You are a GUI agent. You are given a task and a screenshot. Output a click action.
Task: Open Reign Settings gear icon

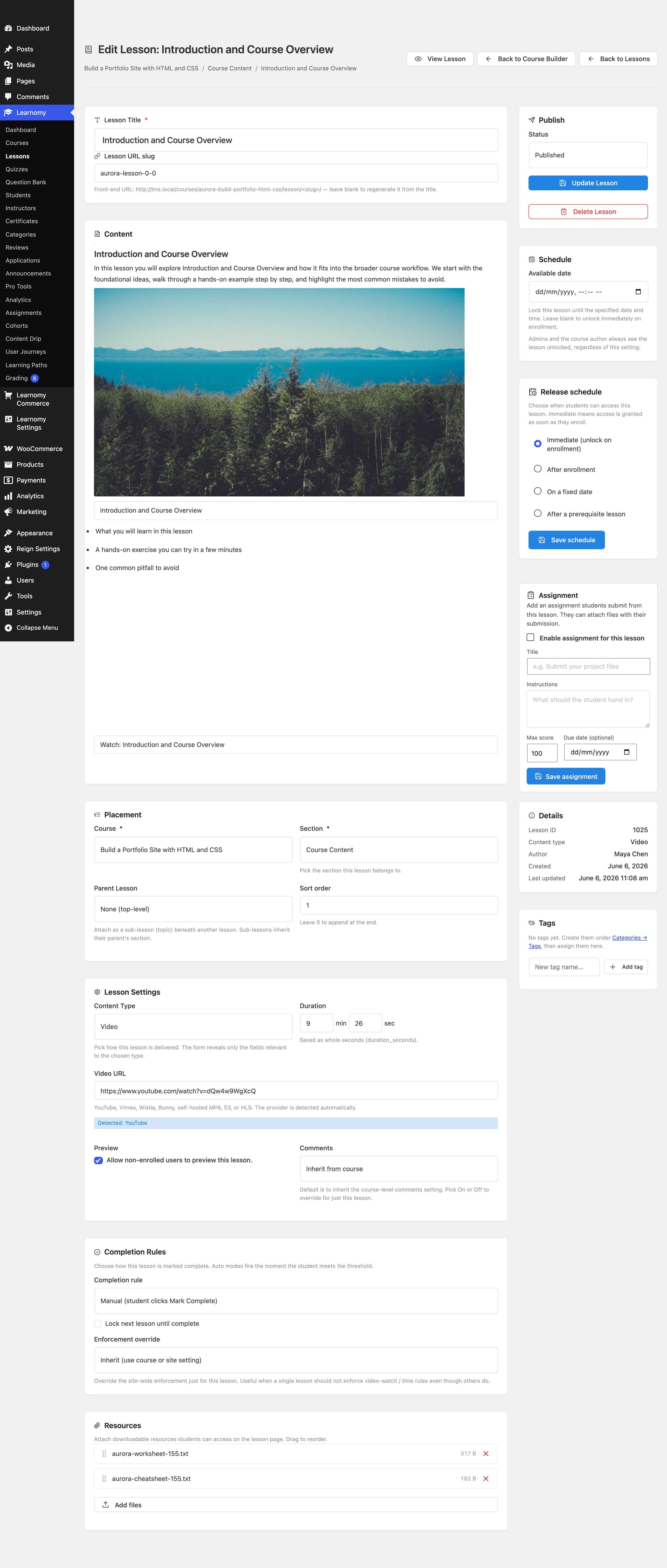pos(9,549)
